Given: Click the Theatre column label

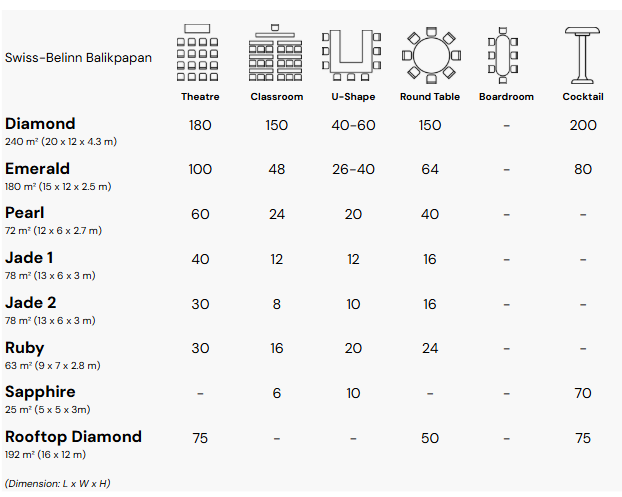Looking at the screenshot, I should click(200, 97).
